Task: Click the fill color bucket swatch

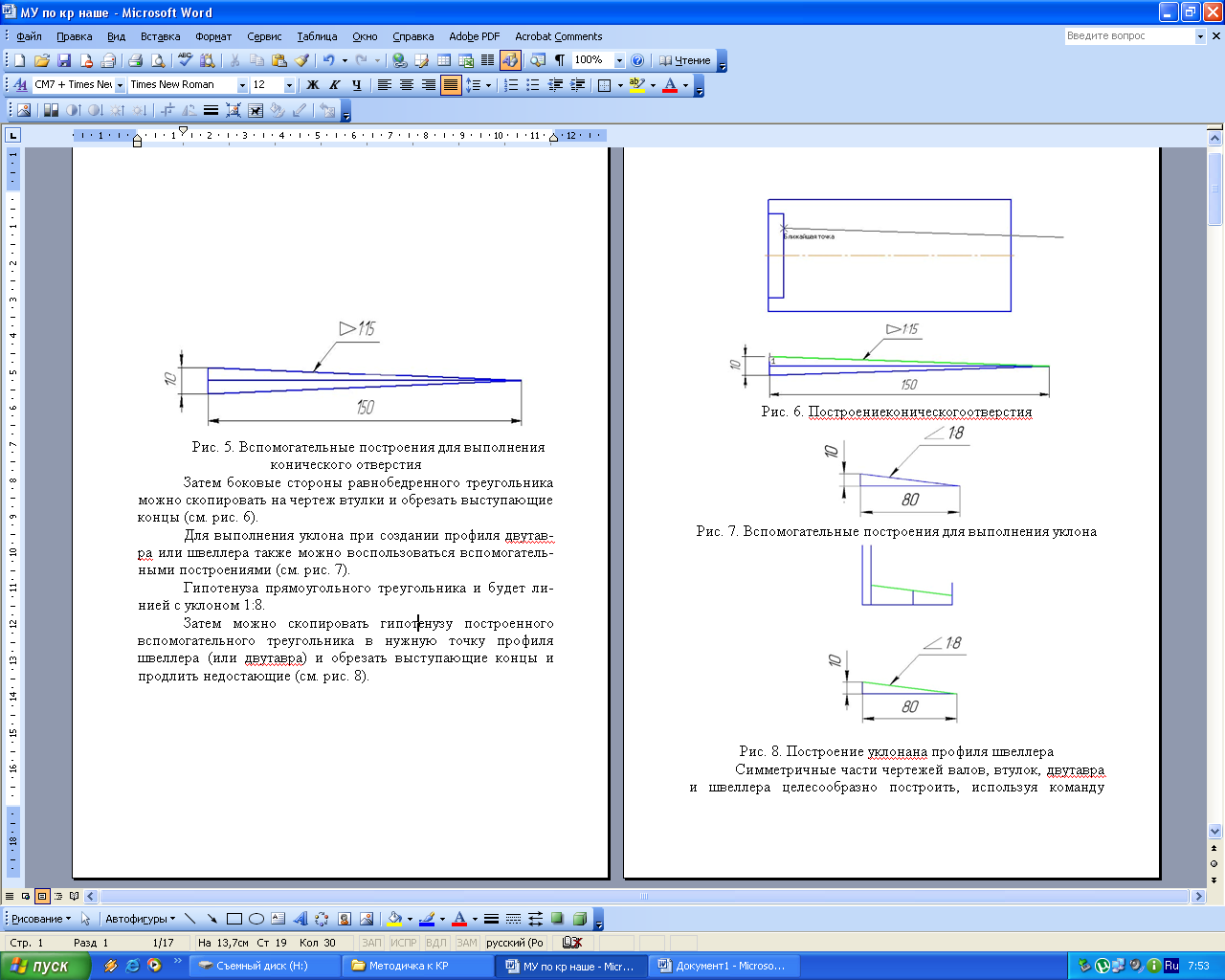Action: click(x=394, y=919)
